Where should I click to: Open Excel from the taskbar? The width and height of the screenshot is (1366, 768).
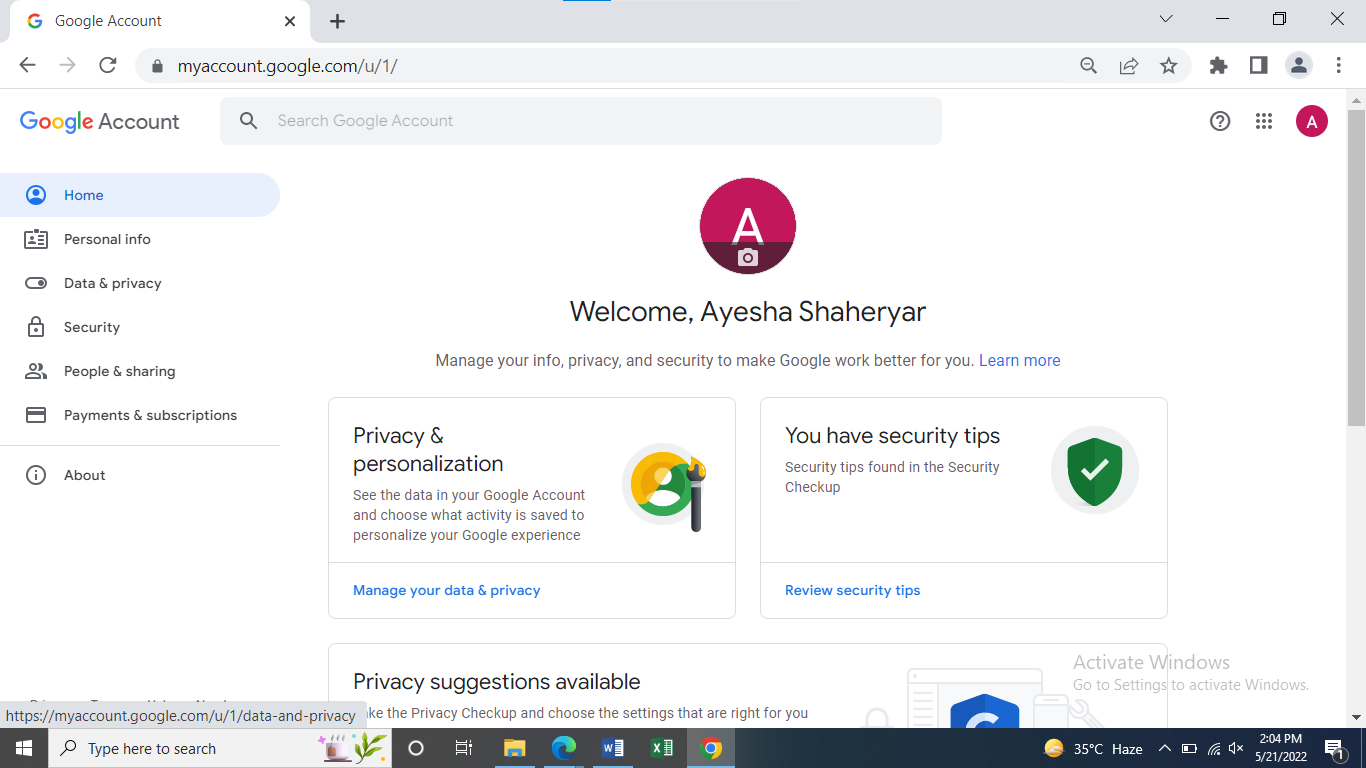tap(662, 748)
